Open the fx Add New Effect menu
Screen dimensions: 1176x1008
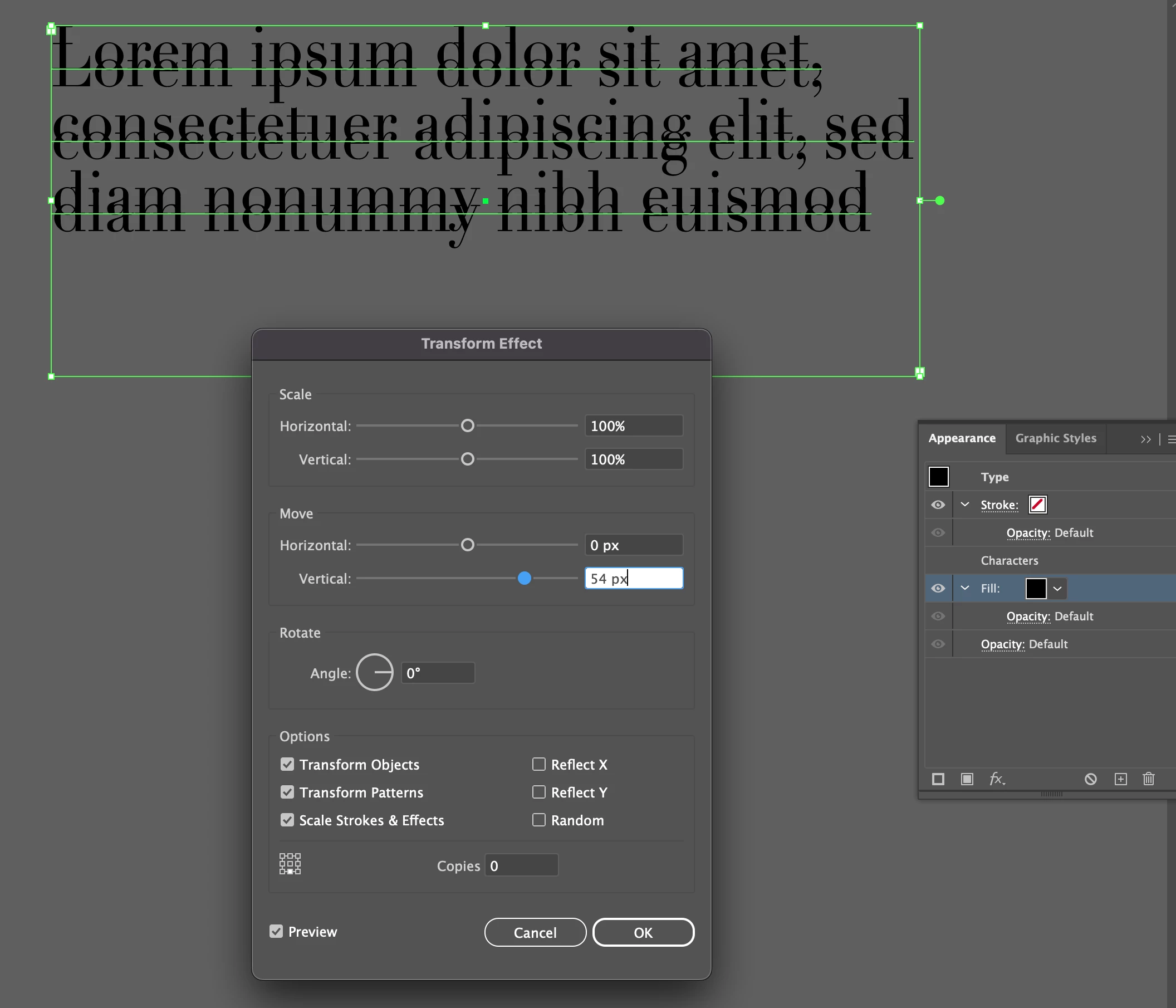[997, 779]
